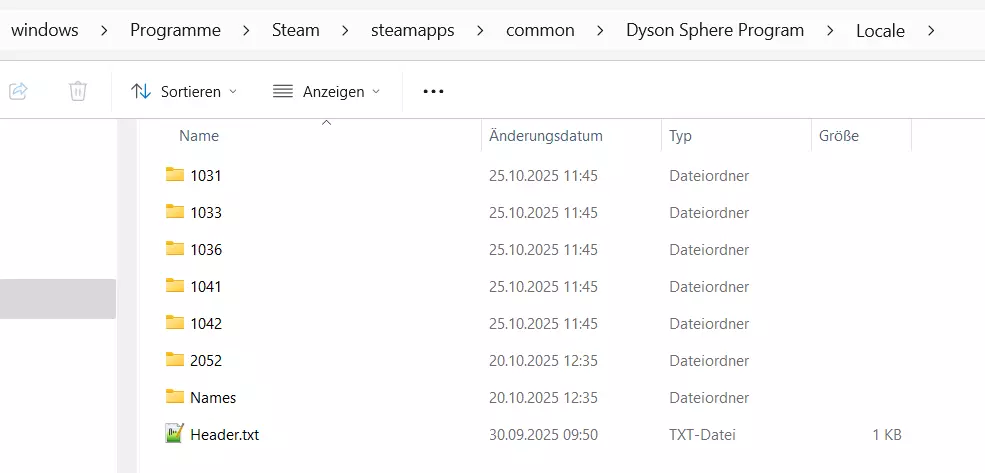Expand the chevron after Locale in breadcrumb
This screenshot has height=473, width=985.
point(932,30)
